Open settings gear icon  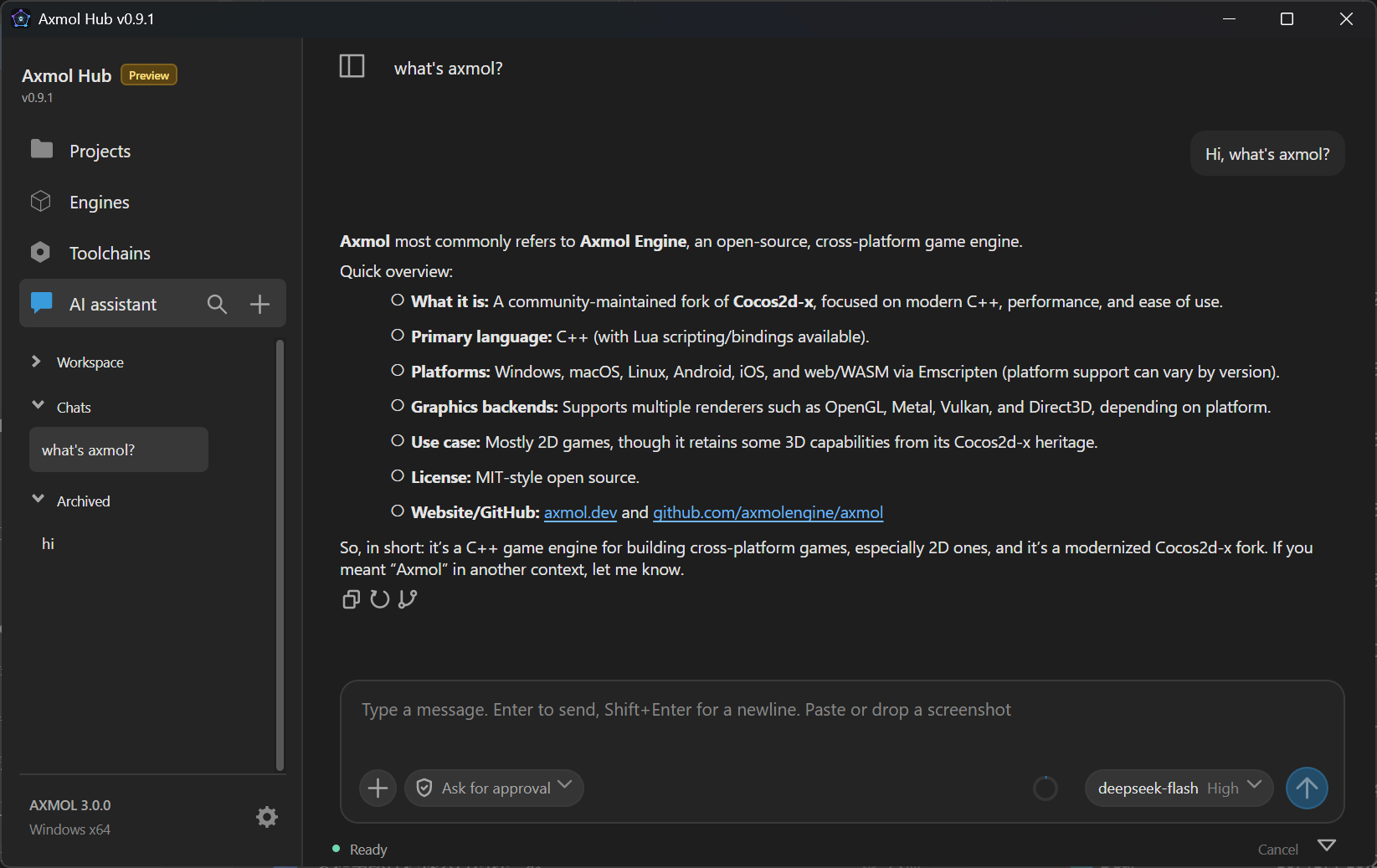point(266,817)
